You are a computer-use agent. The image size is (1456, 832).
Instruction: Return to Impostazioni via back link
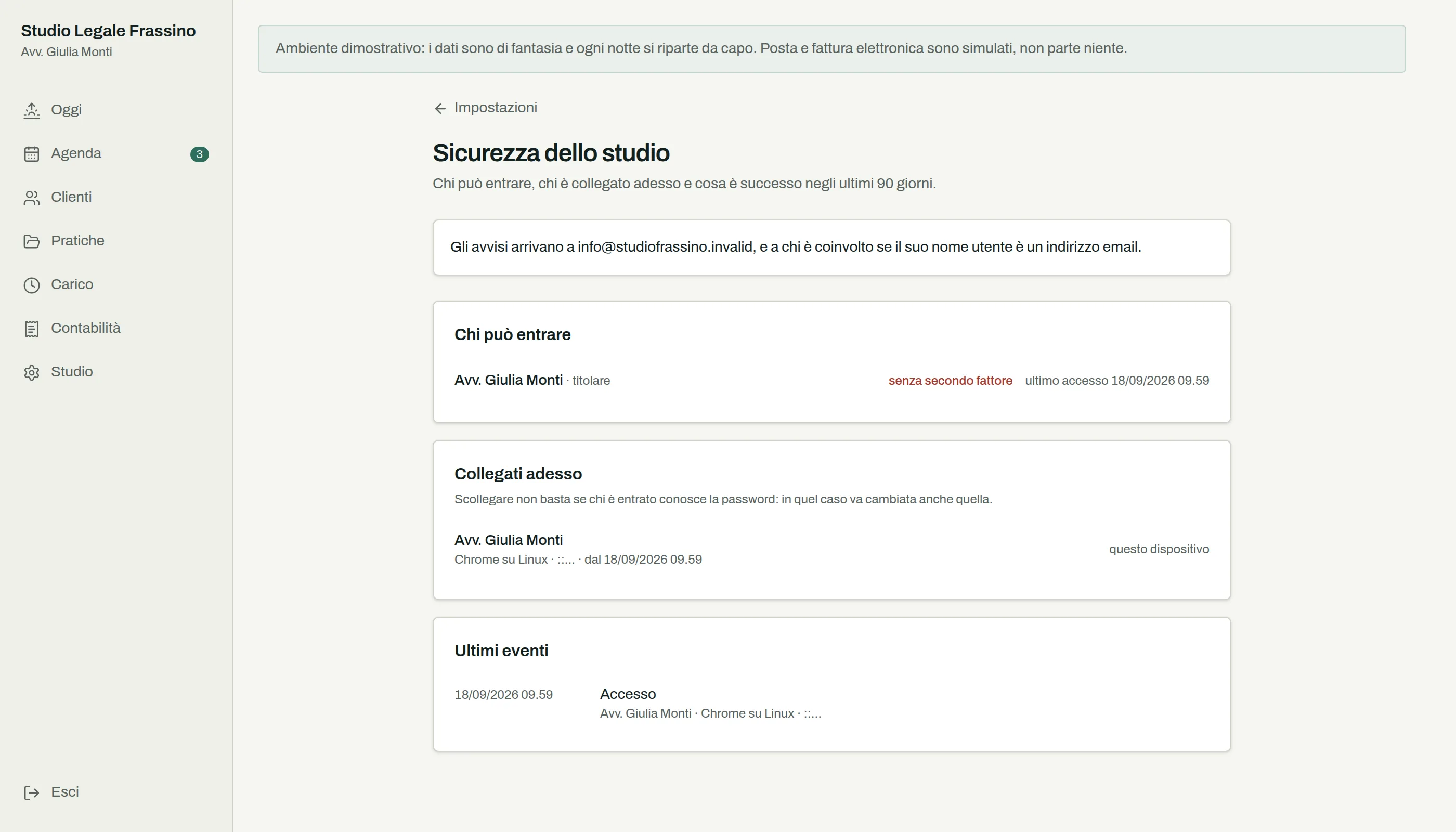coord(485,108)
